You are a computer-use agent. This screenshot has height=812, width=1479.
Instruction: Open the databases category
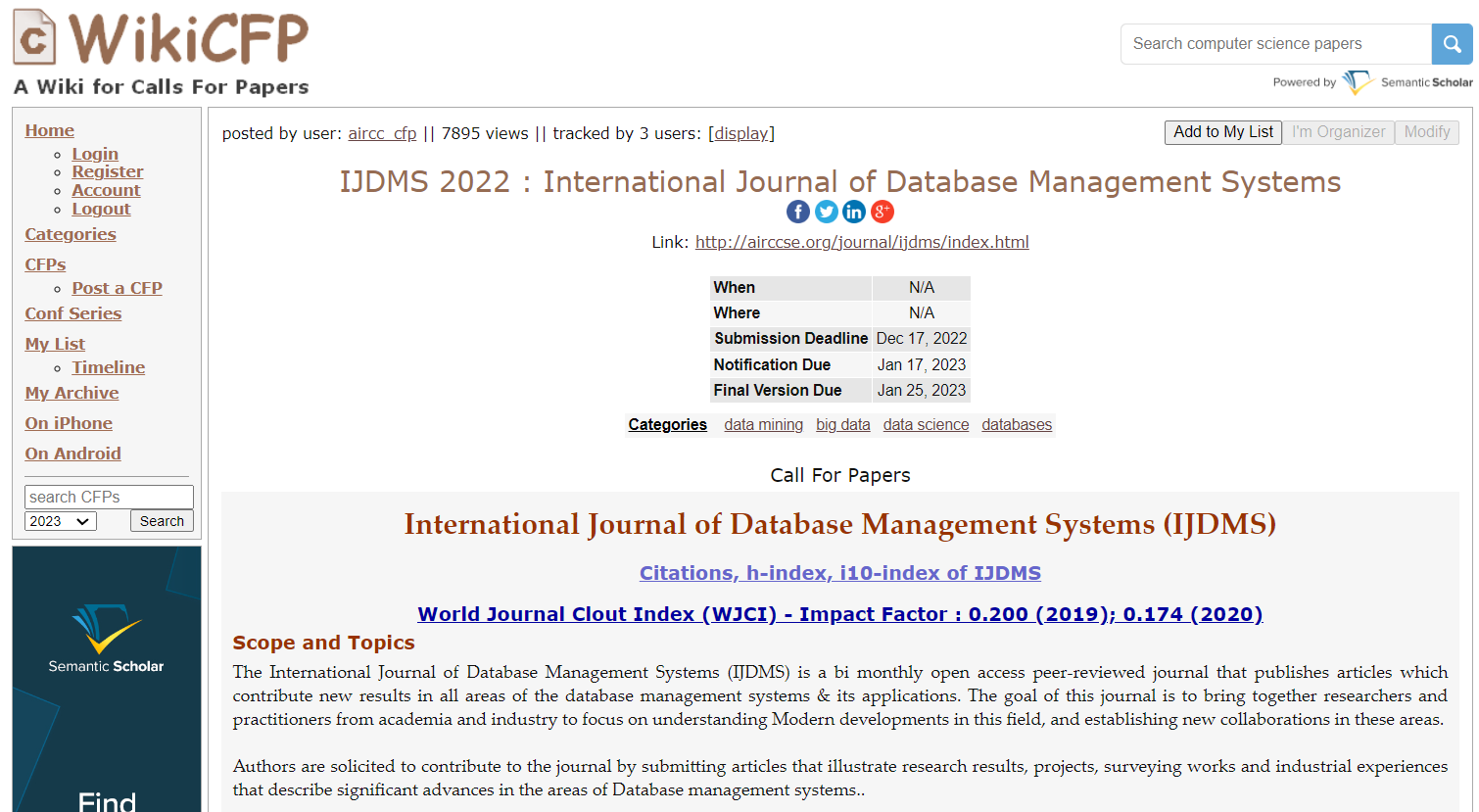click(1017, 424)
